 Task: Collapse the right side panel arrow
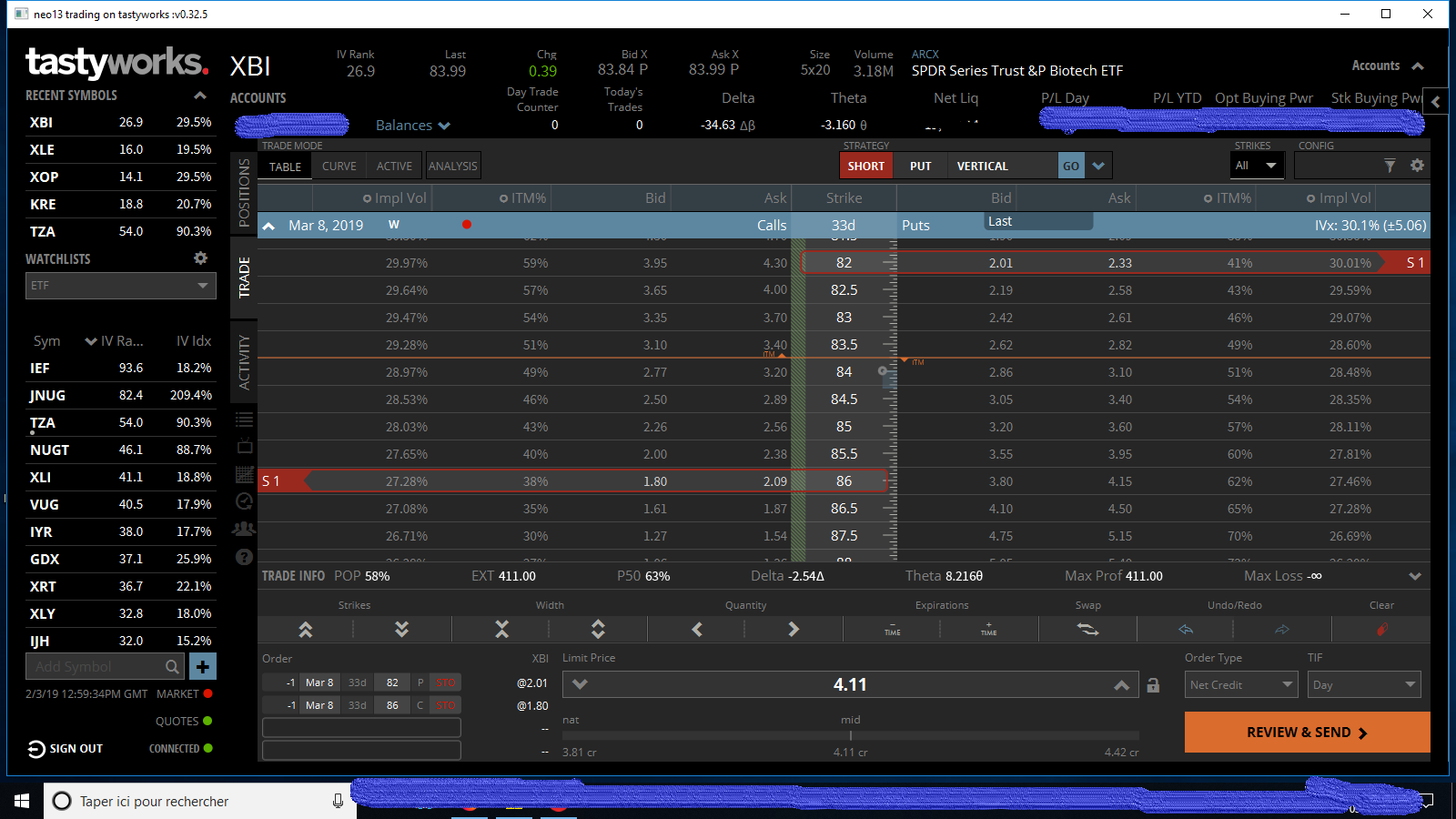1436,101
